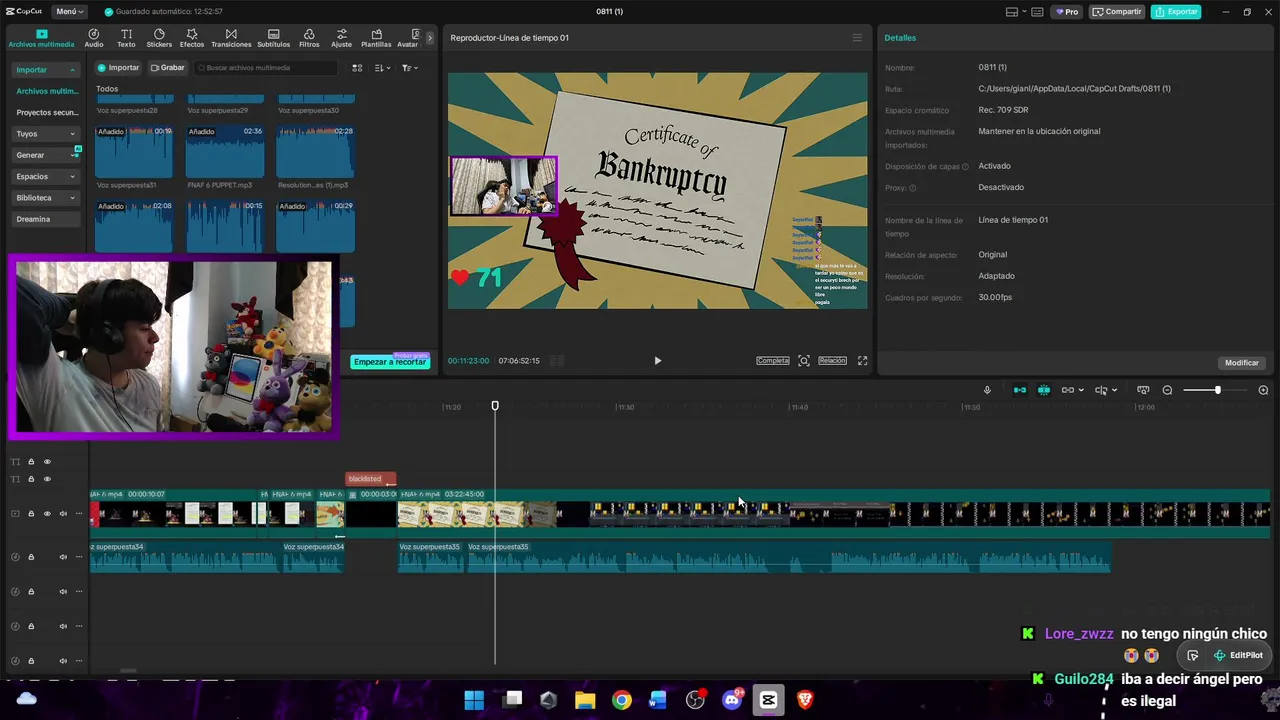Viewport: 1280px width, 720px height.
Task: Select the Voz superpuesta31 audio thumbnail
Action: pos(134,152)
